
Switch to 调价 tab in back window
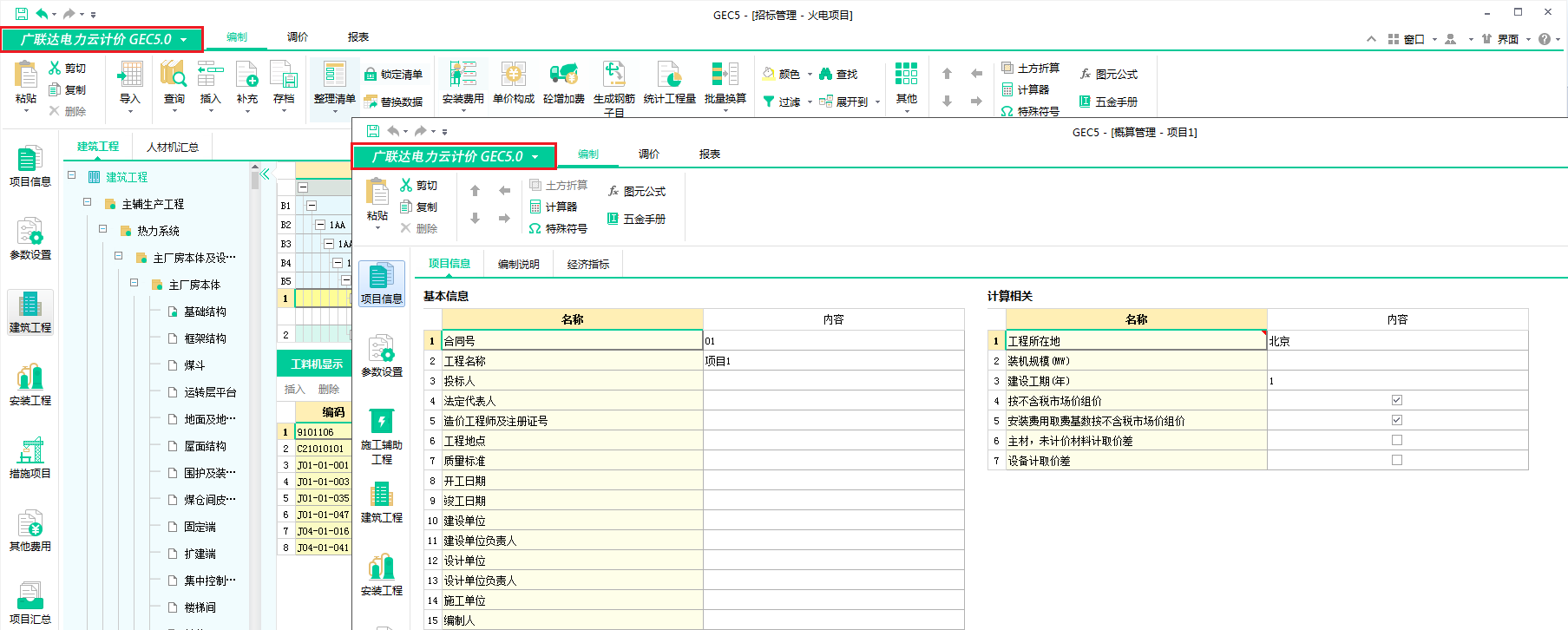[x=298, y=37]
